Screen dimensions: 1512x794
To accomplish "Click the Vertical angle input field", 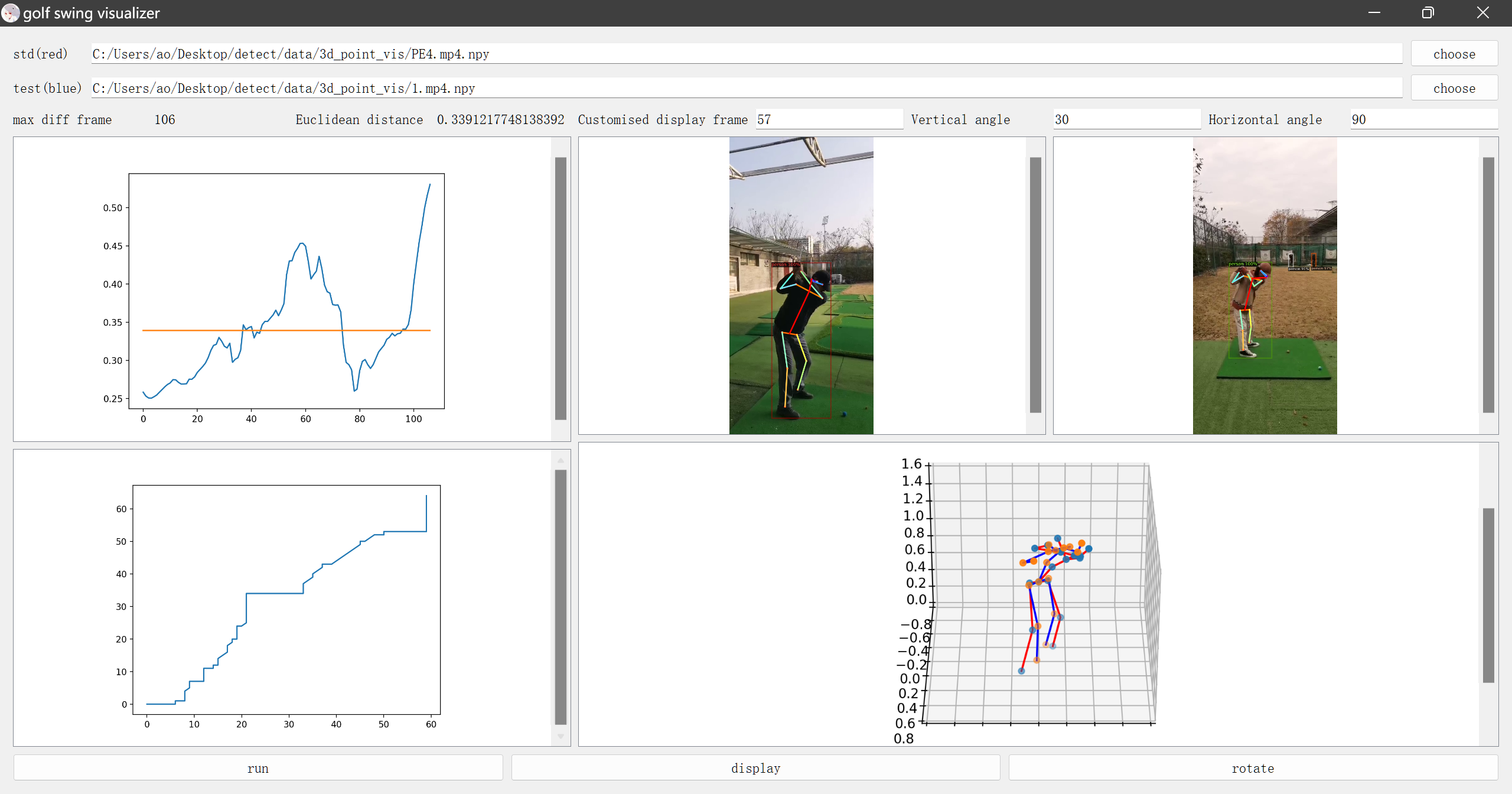I will 1127,119.
